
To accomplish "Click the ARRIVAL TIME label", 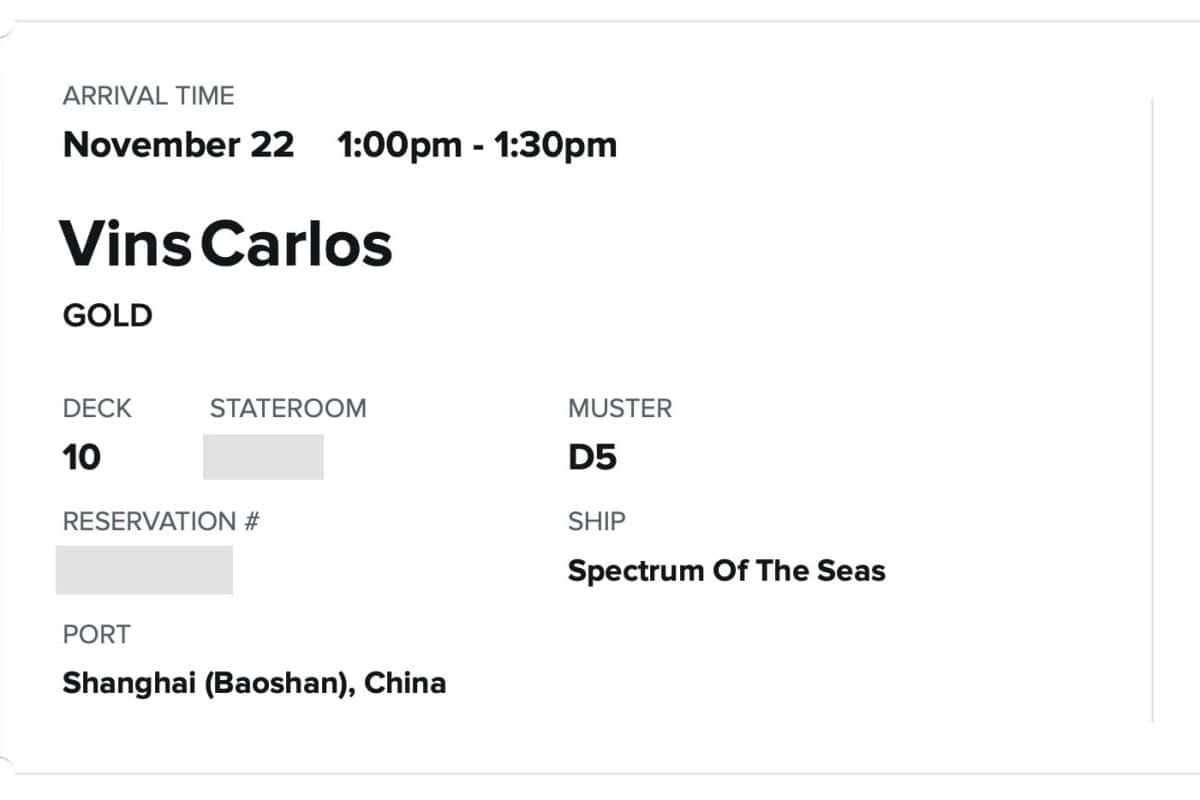I will [x=148, y=96].
